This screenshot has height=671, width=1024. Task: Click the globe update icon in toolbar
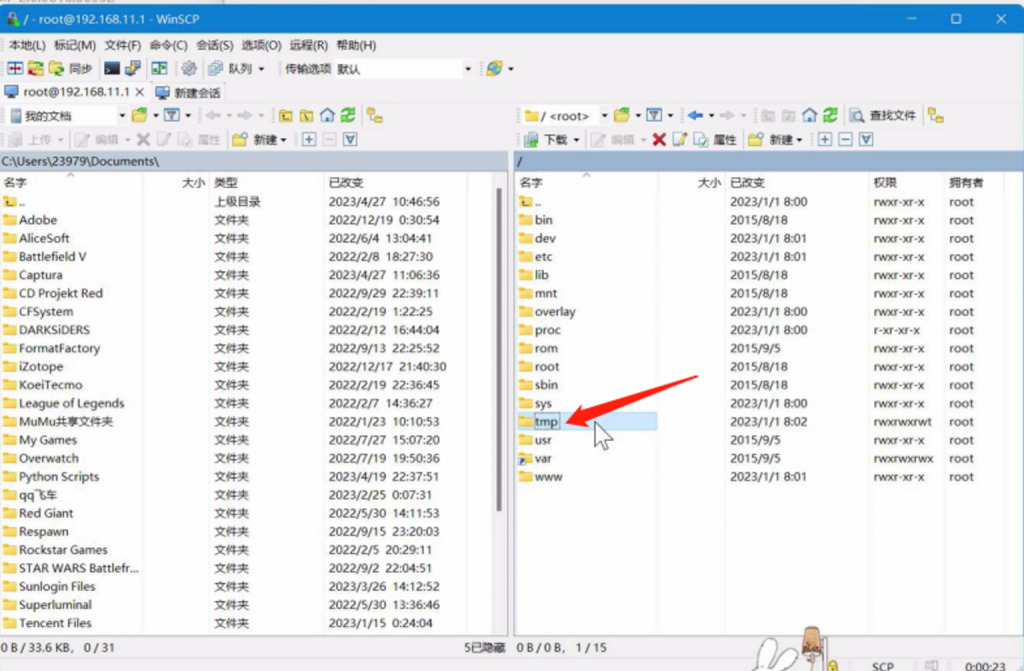494,69
